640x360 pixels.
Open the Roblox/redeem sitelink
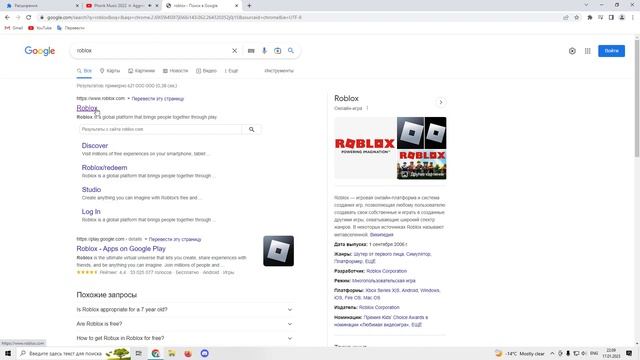pyautogui.click(x=104, y=168)
